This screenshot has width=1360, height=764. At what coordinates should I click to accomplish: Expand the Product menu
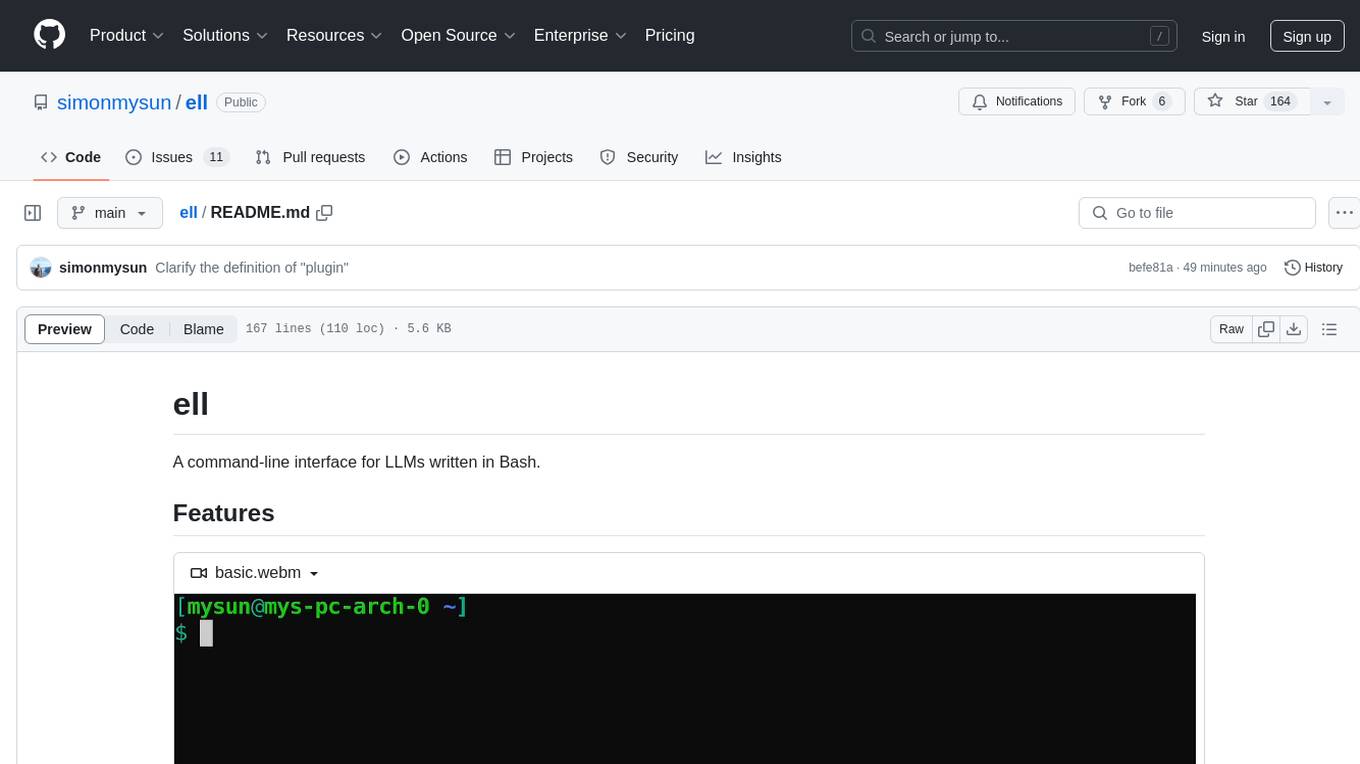pos(127,35)
